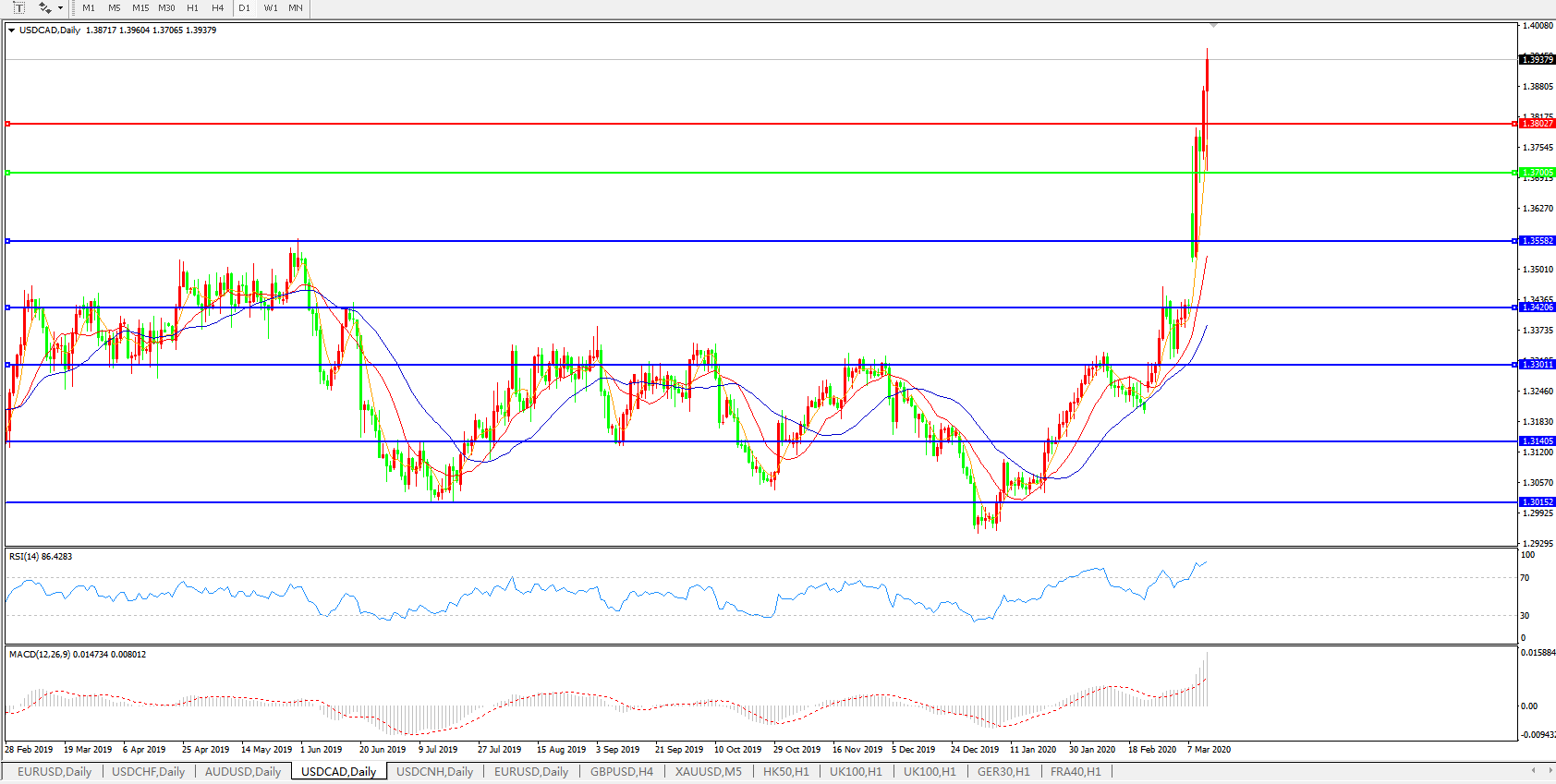Click the arrows objects tool icon
This screenshot has height=784, width=1556.
coord(44,8)
